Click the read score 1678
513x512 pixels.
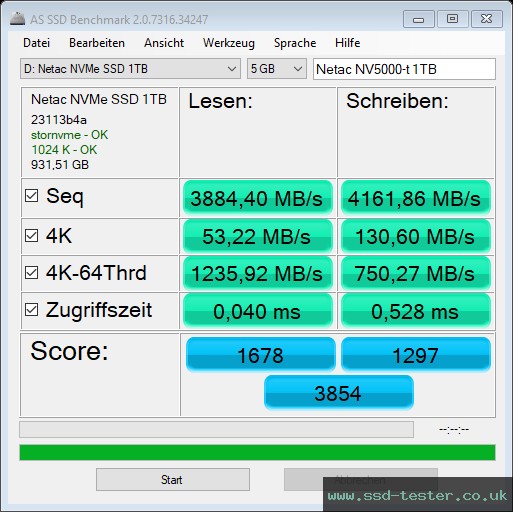pyautogui.click(x=261, y=354)
